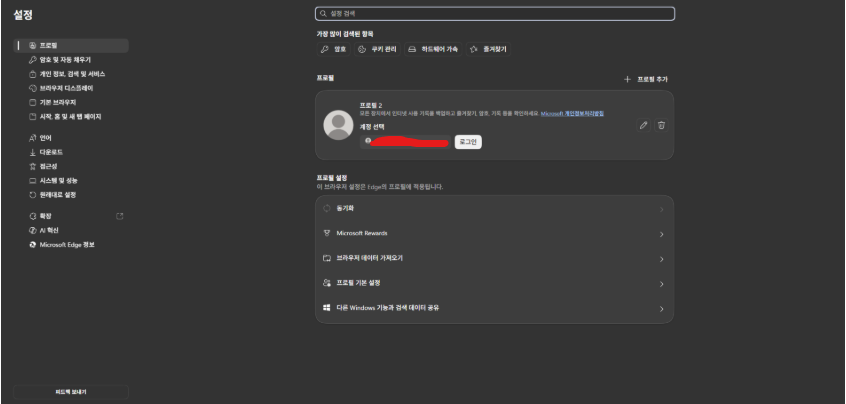Screen dimensions: 846x404
Task: Click the 피드백 보내기 button
Action: click(71, 392)
